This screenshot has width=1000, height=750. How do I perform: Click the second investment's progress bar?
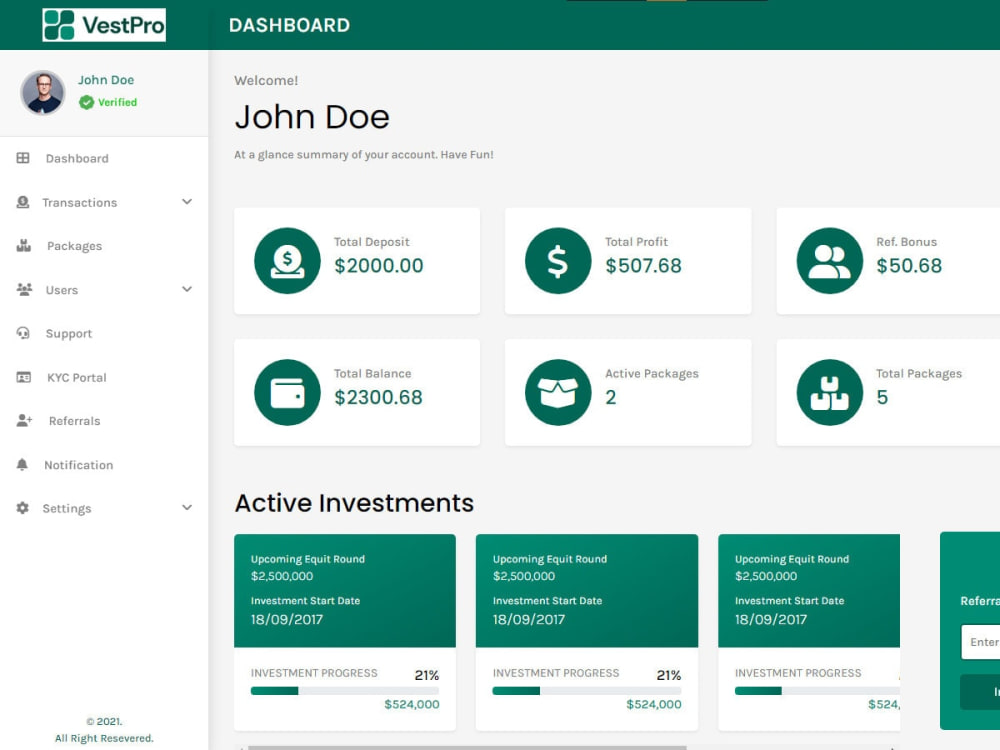point(587,691)
